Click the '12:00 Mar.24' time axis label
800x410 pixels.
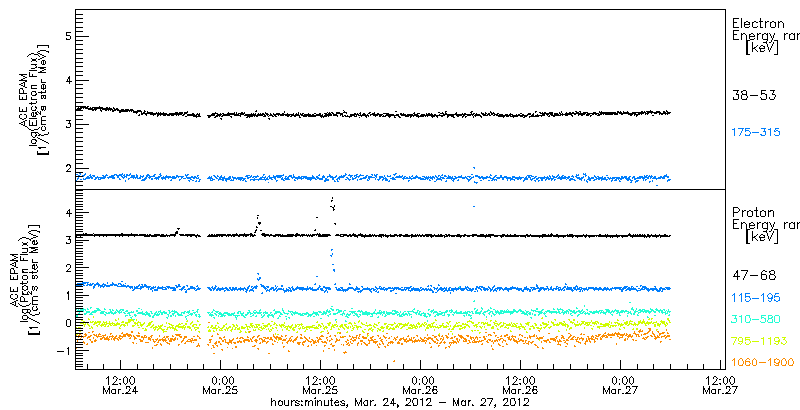tap(120, 386)
